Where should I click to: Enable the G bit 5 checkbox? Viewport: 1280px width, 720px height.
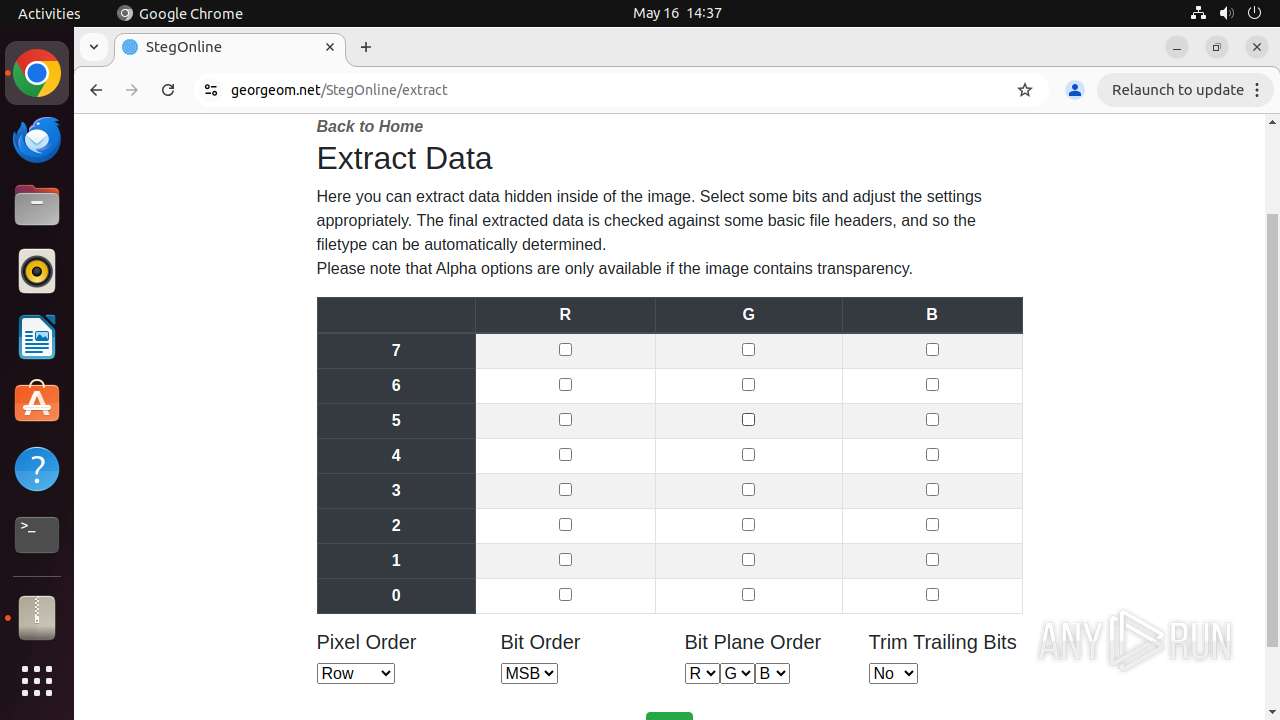coord(748,420)
